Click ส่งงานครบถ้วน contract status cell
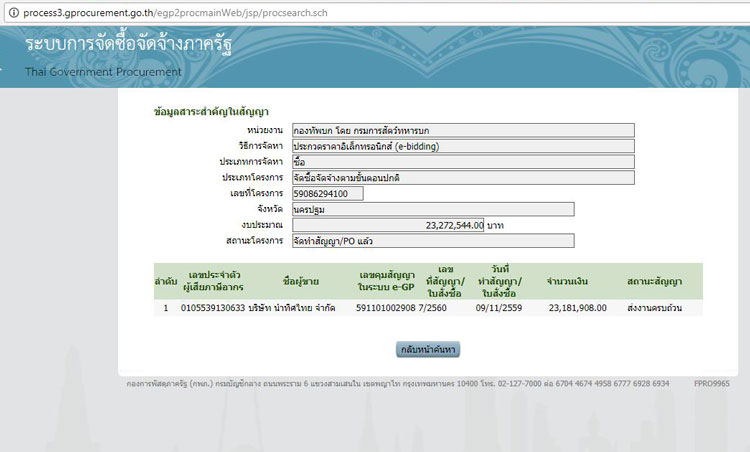Viewport: 750px width, 452px height. coord(654,308)
